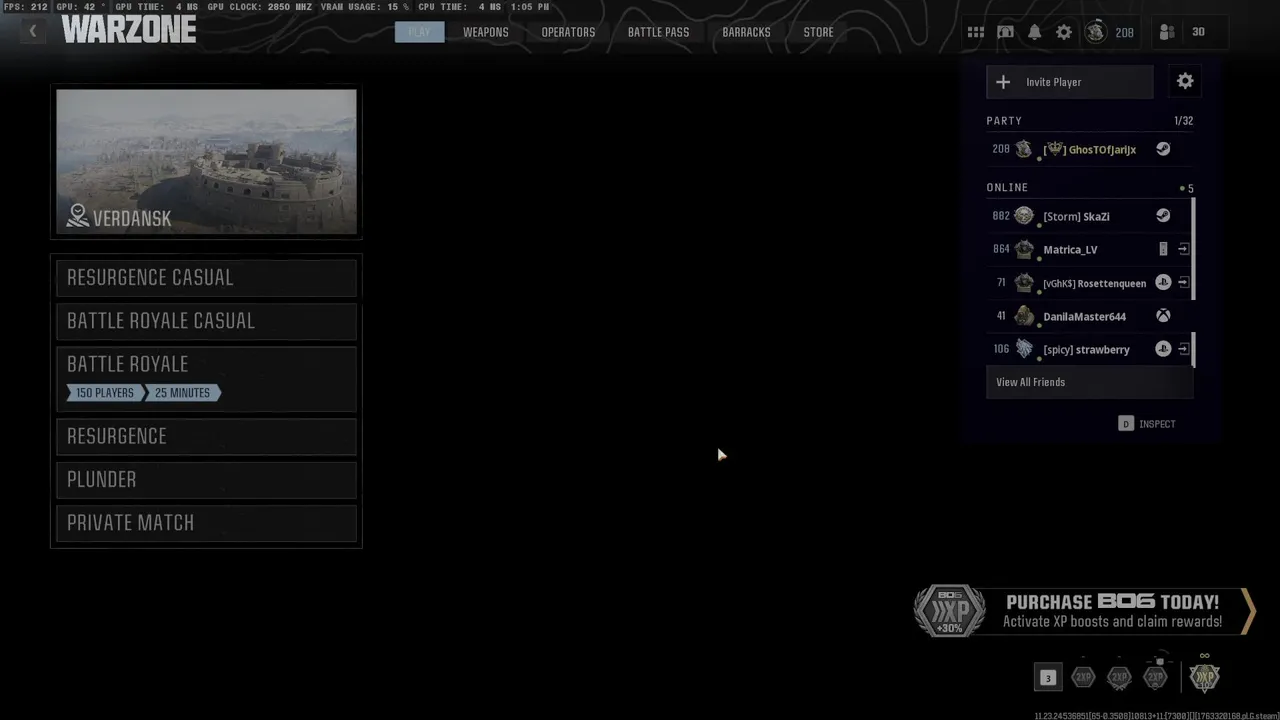Click strawberry's rank emblem avatar
Image resolution: width=1280 pixels, height=720 pixels.
coord(1024,349)
